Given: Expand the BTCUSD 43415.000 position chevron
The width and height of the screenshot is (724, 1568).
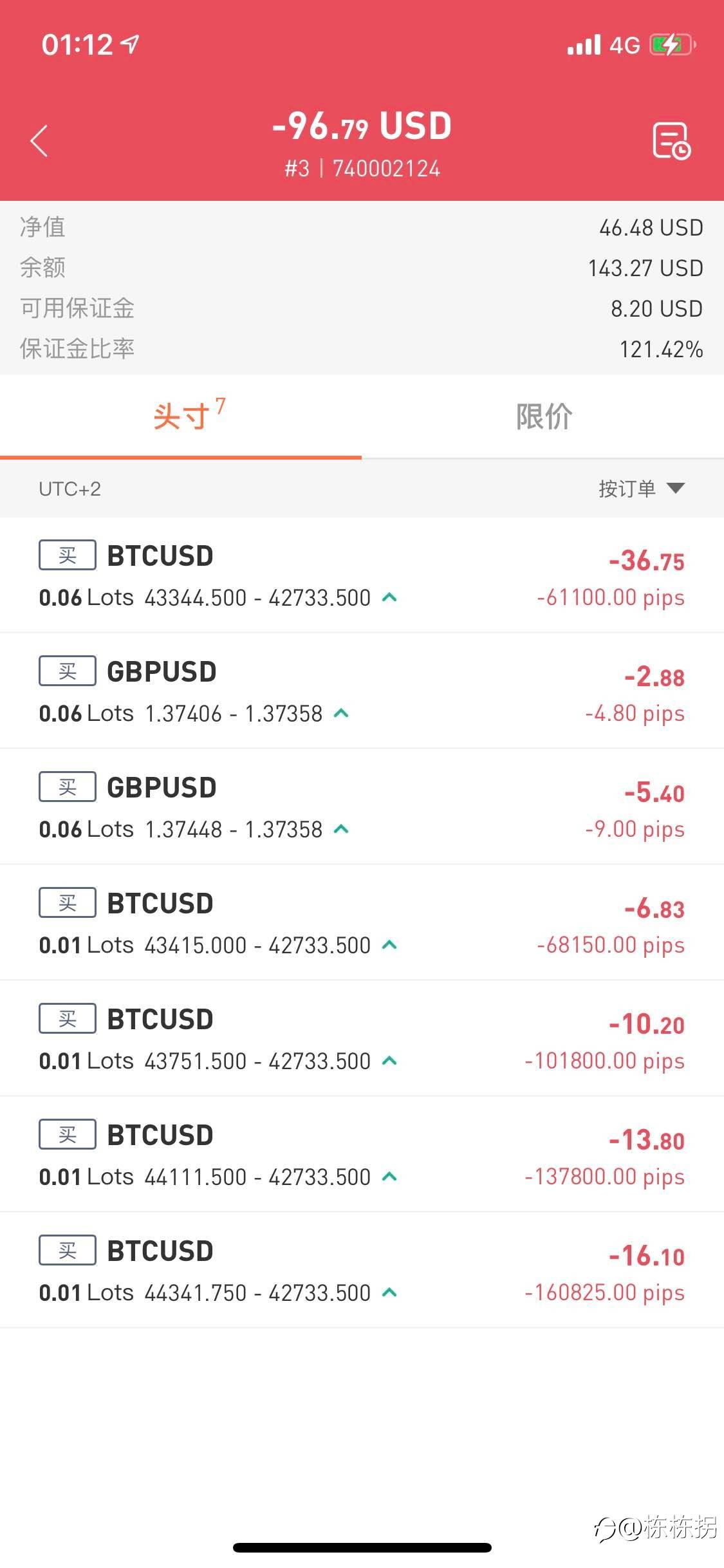Looking at the screenshot, I should click(x=389, y=945).
